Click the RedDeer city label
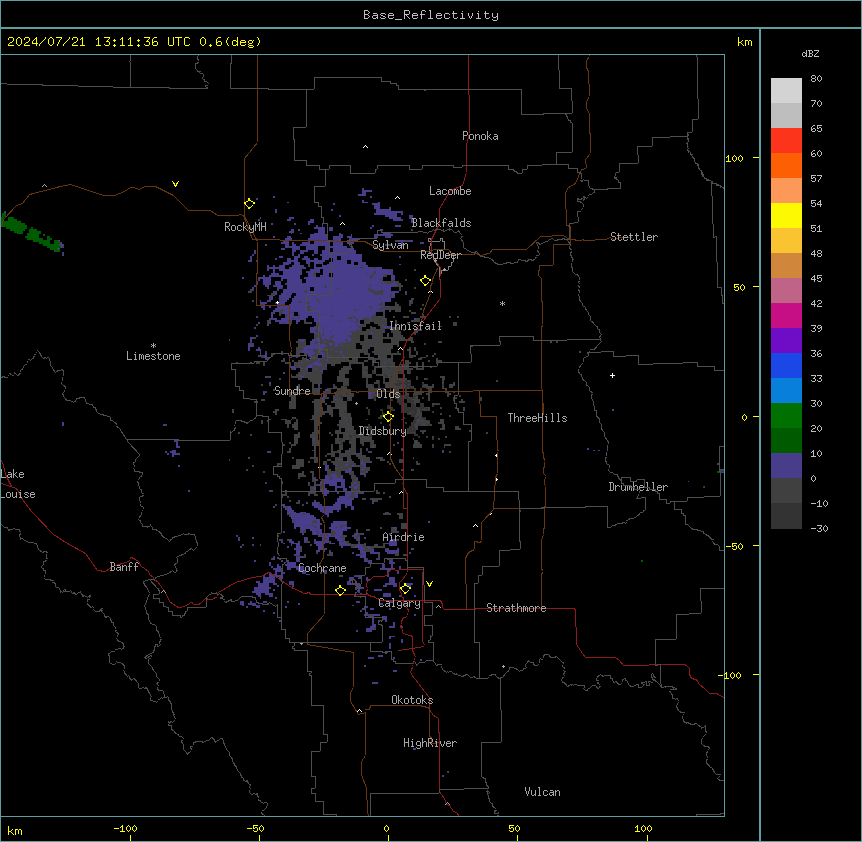862x842 pixels. [440, 255]
